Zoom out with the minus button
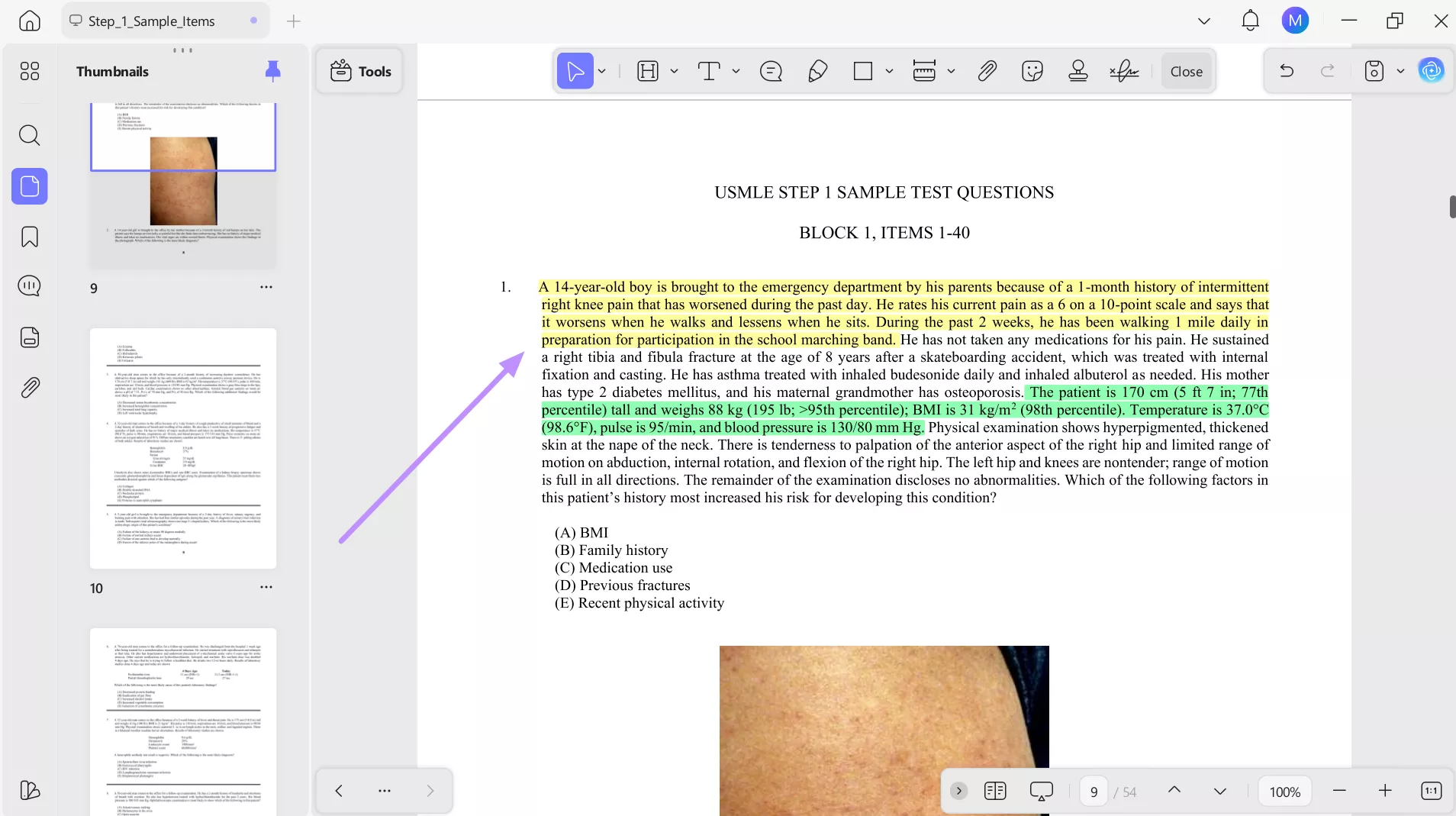 coord(1339,791)
